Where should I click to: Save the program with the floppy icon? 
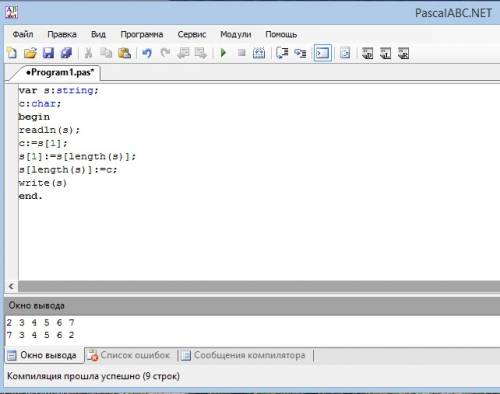point(48,53)
